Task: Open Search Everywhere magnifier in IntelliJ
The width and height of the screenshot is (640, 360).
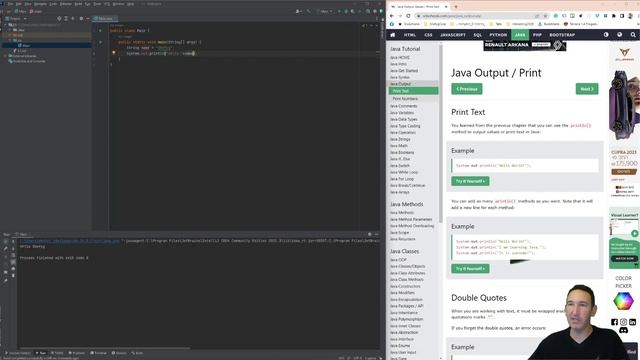Action: [368, 11]
